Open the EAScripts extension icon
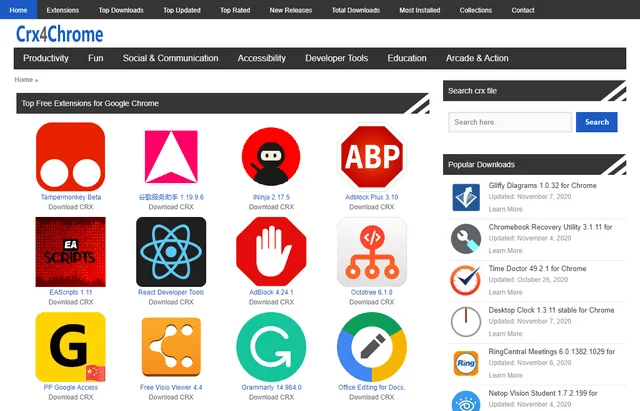The height and width of the screenshot is (411, 640). [71, 252]
